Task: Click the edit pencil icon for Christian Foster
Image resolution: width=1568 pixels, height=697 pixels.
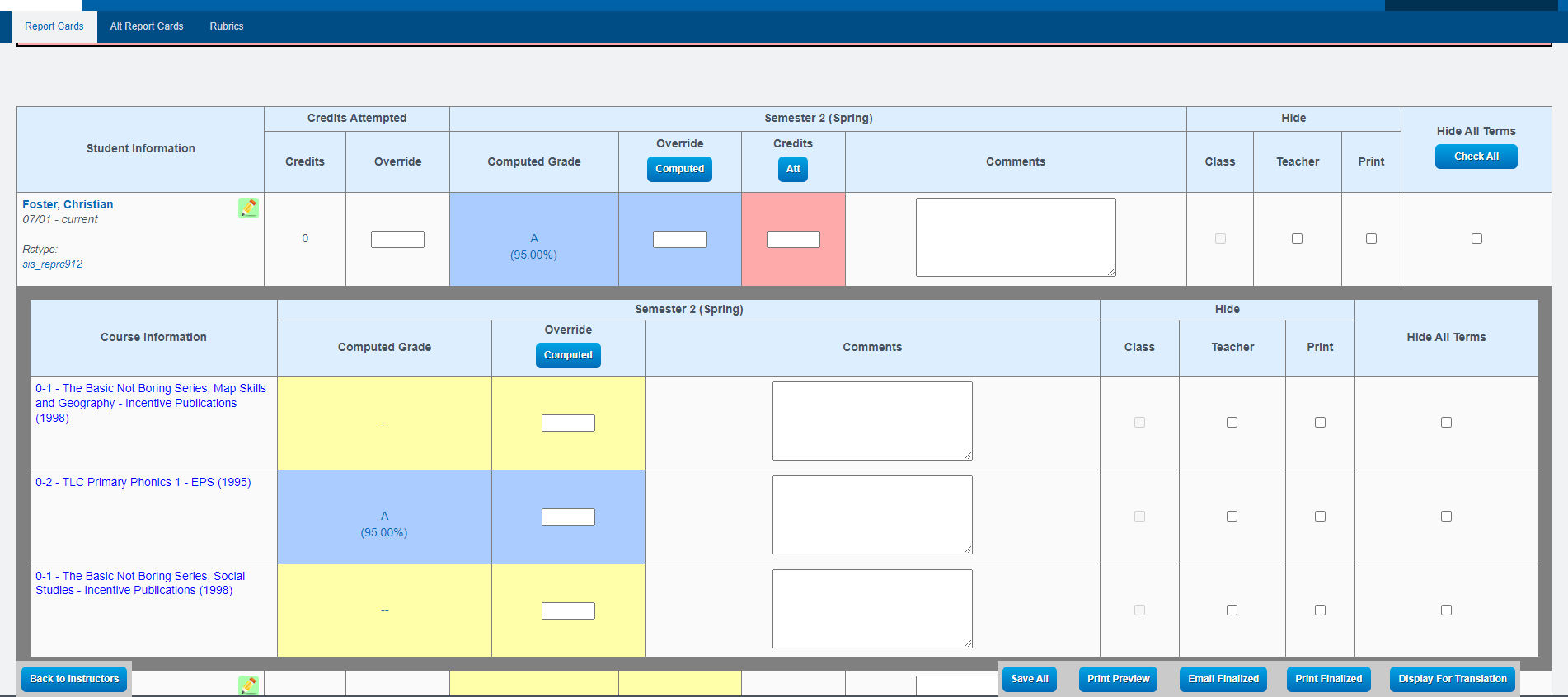Action: [248, 208]
